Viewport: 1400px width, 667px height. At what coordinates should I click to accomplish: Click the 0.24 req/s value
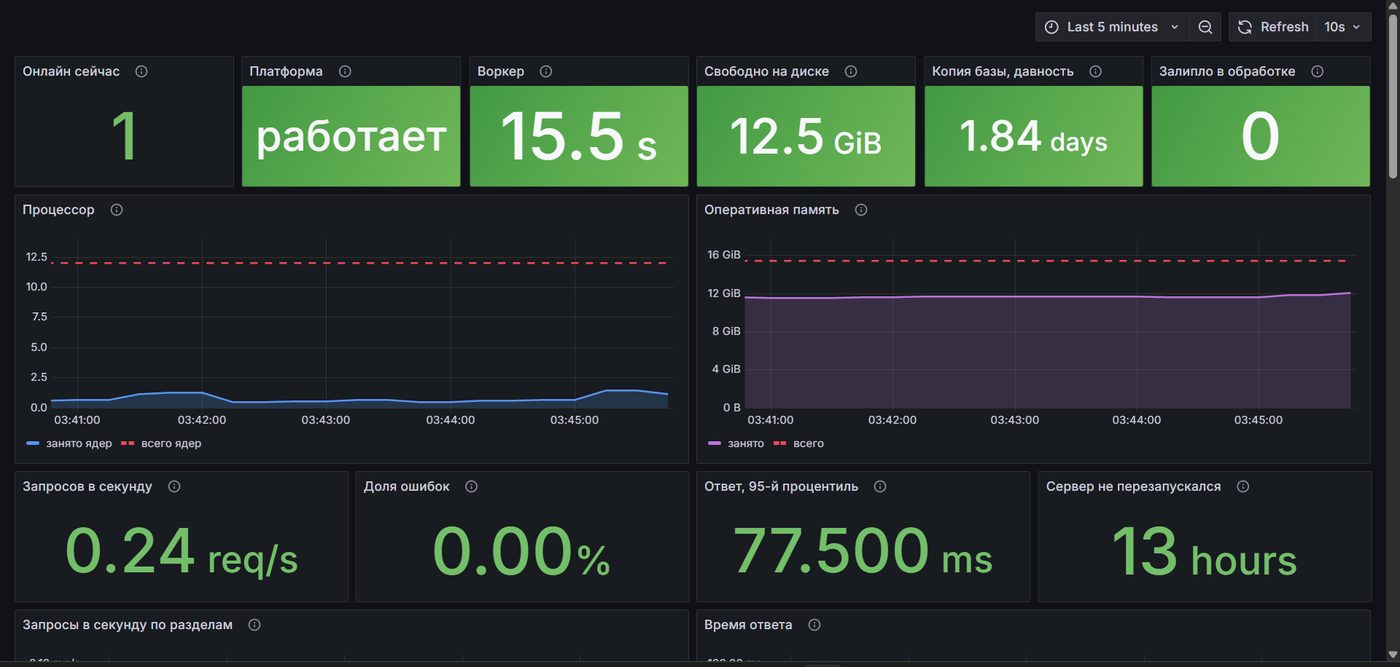[182, 551]
